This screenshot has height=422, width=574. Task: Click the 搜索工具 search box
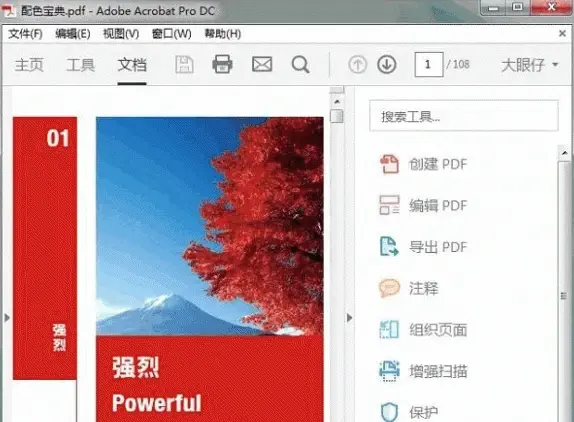tap(464, 116)
